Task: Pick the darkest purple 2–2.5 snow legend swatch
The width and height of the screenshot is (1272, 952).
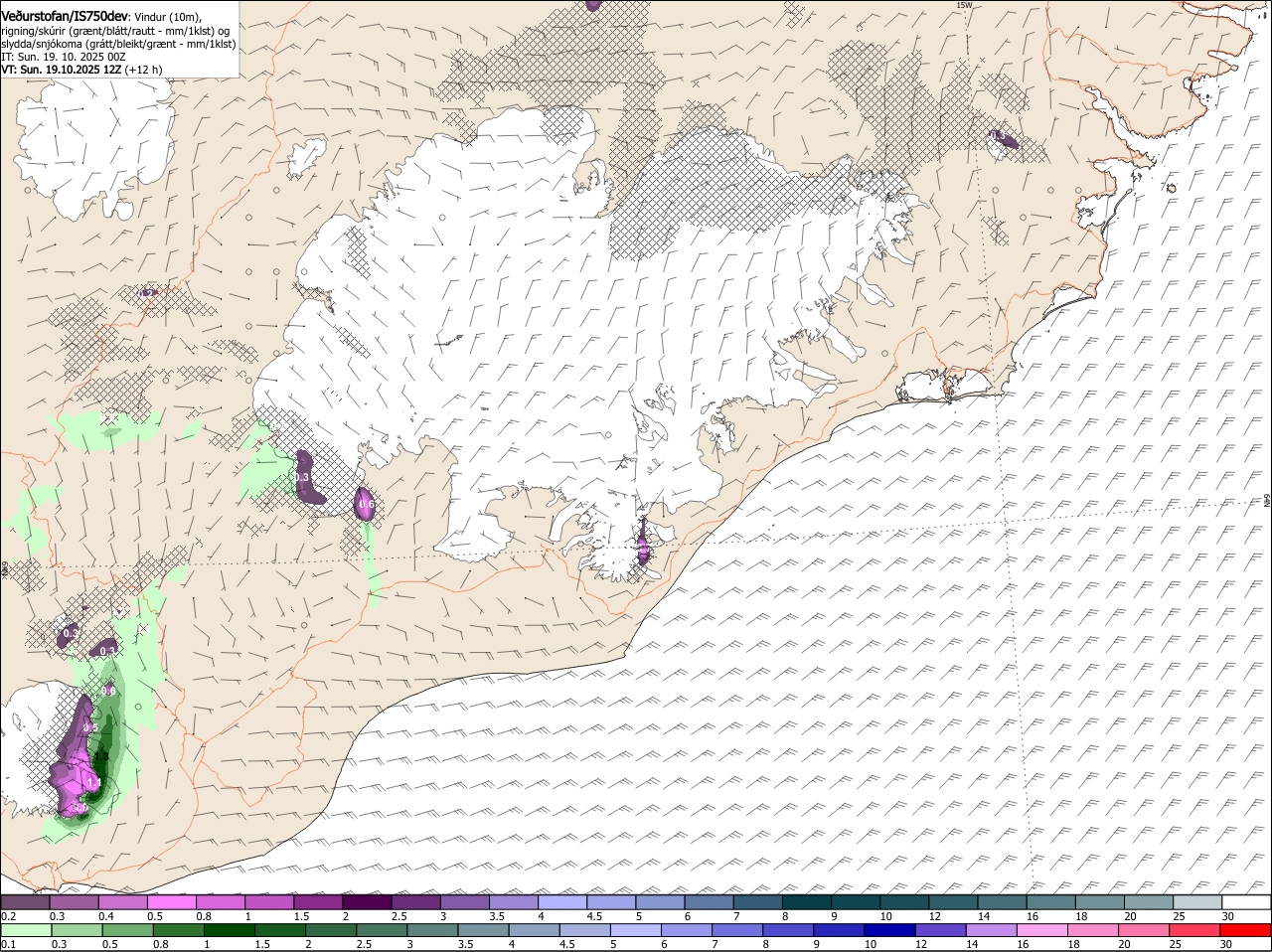Action: (367, 902)
